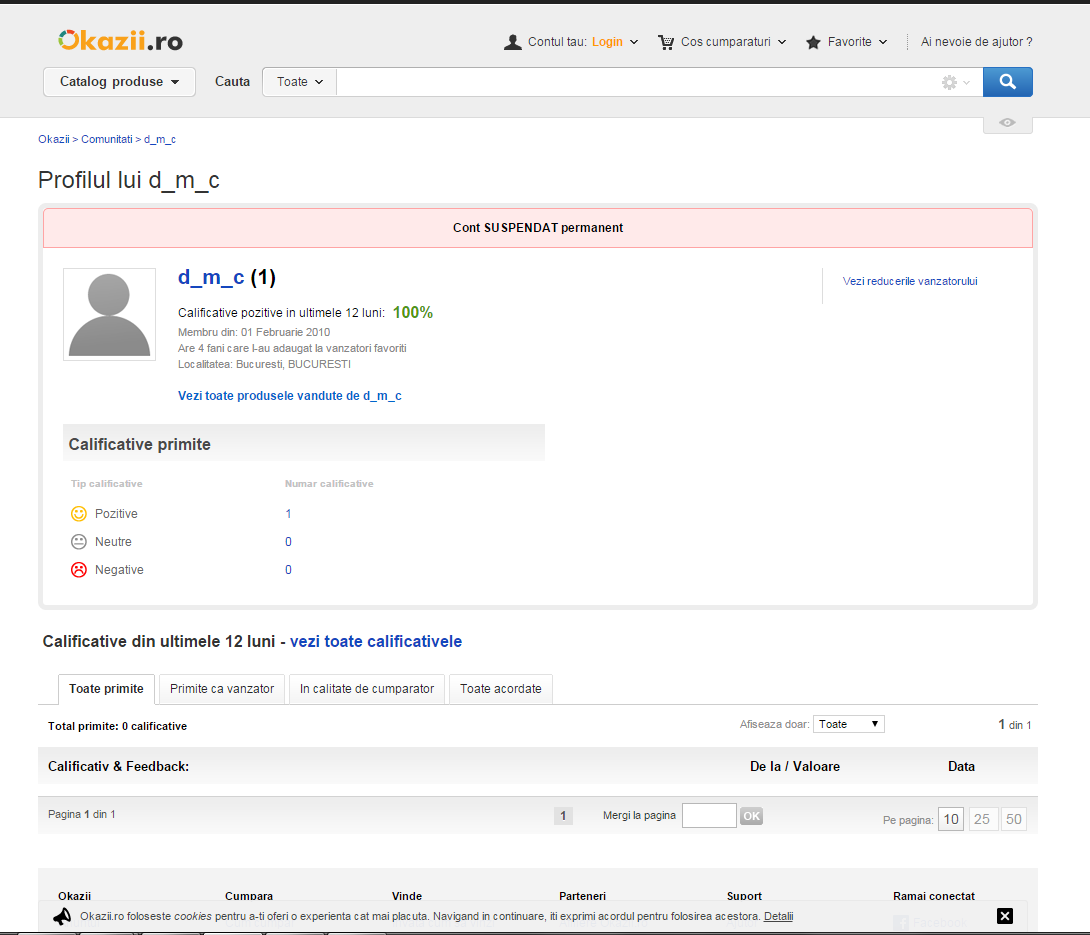Click the Negative frowning face icon
Image resolution: width=1090 pixels, height=935 pixels.
point(78,569)
